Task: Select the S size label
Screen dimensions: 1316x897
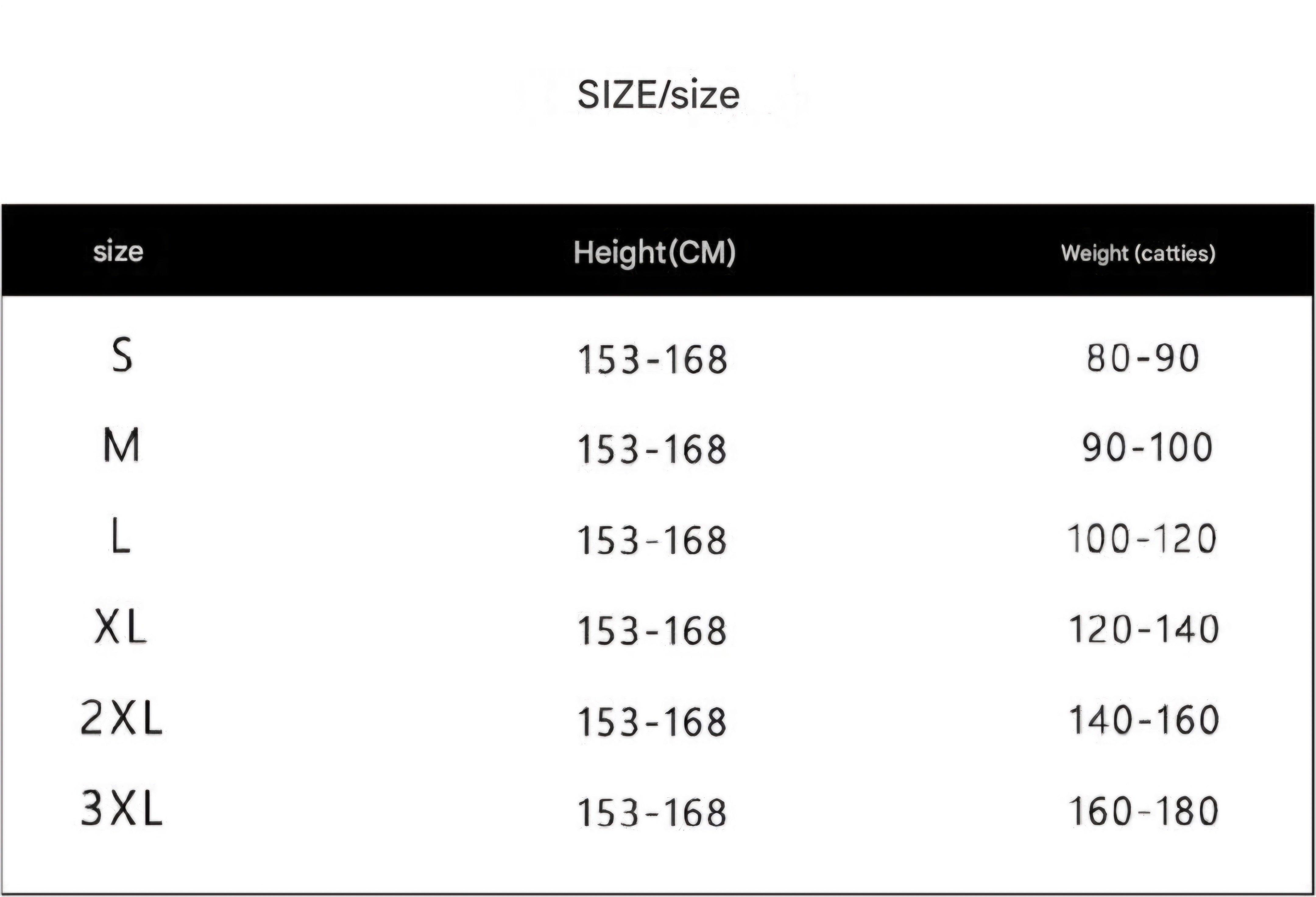Action: pos(122,354)
